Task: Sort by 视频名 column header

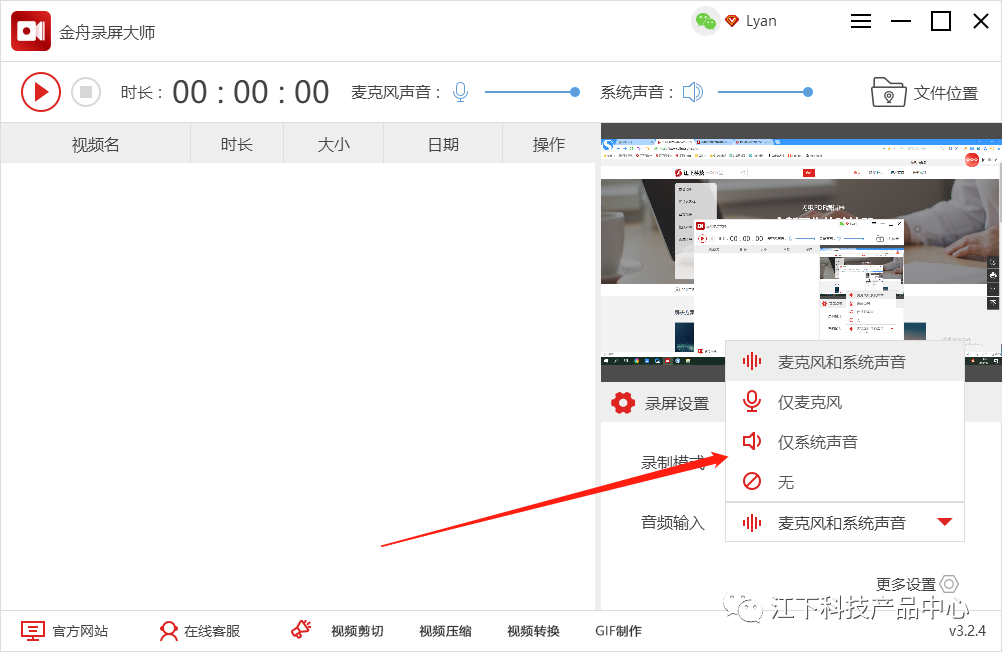Action: pos(95,144)
